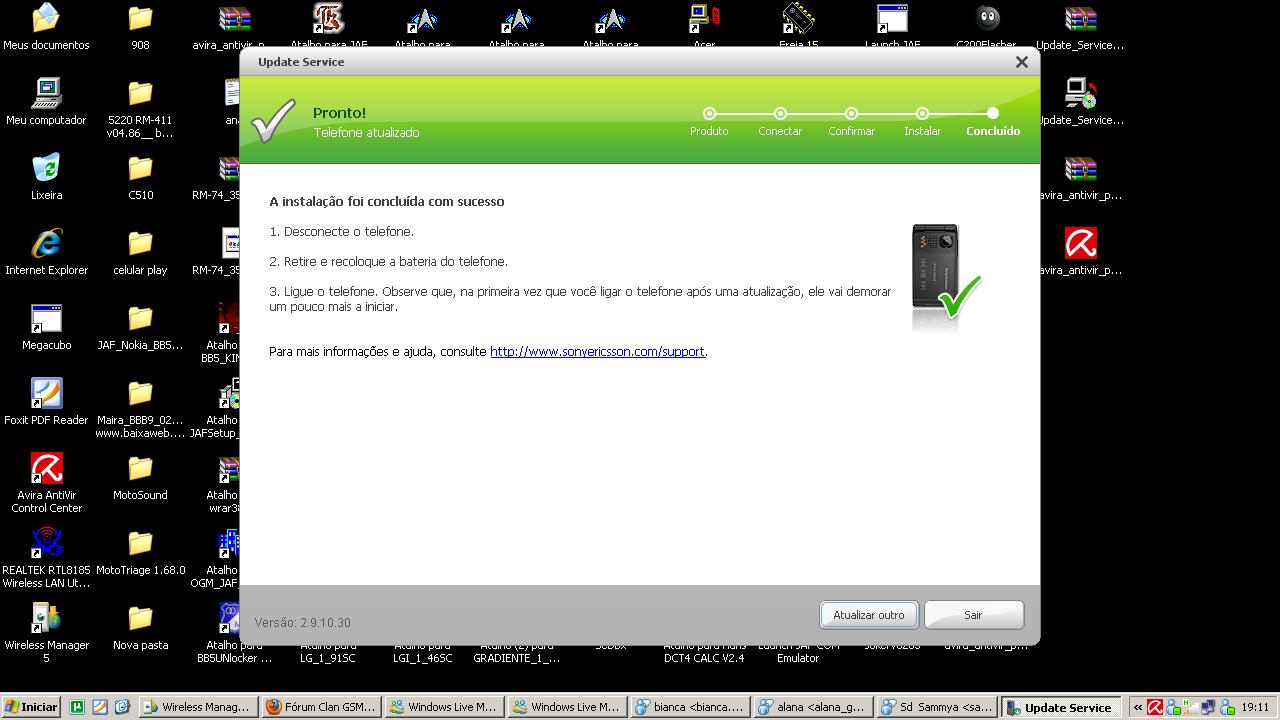Screen dimensions: 1280x720
Task: Click the Instalar step marker
Action: pos(922,114)
